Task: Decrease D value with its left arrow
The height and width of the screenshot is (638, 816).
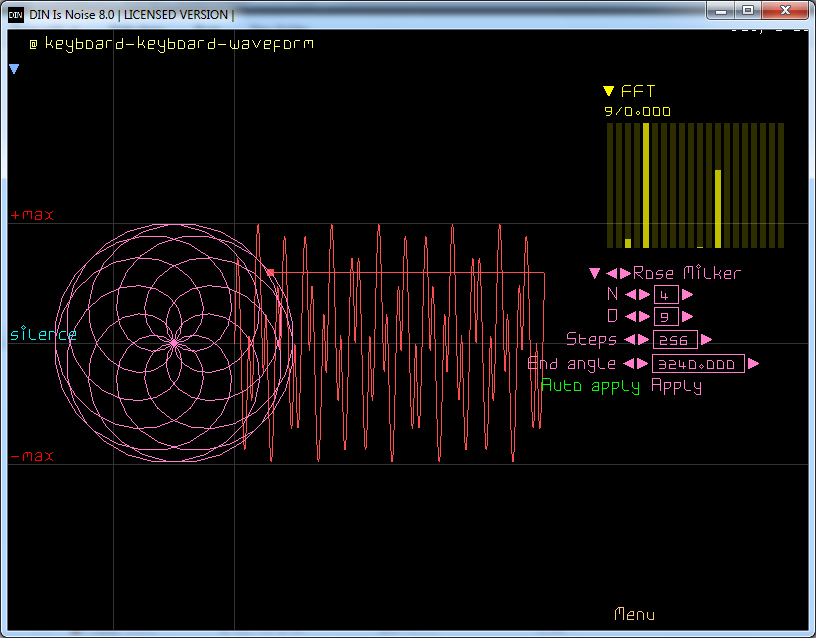Action: pyautogui.click(x=631, y=316)
